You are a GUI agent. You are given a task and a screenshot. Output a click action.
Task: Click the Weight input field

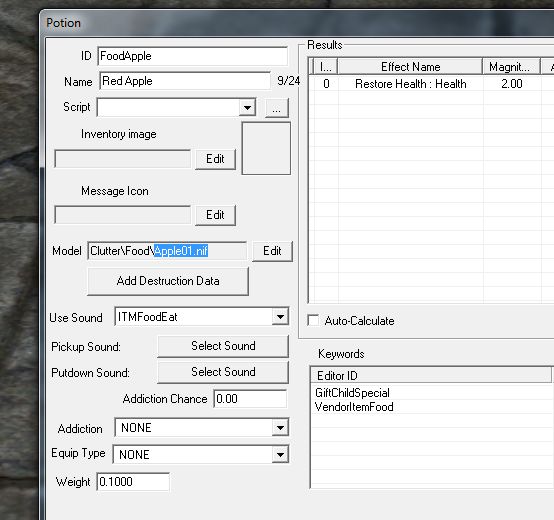pos(133,482)
